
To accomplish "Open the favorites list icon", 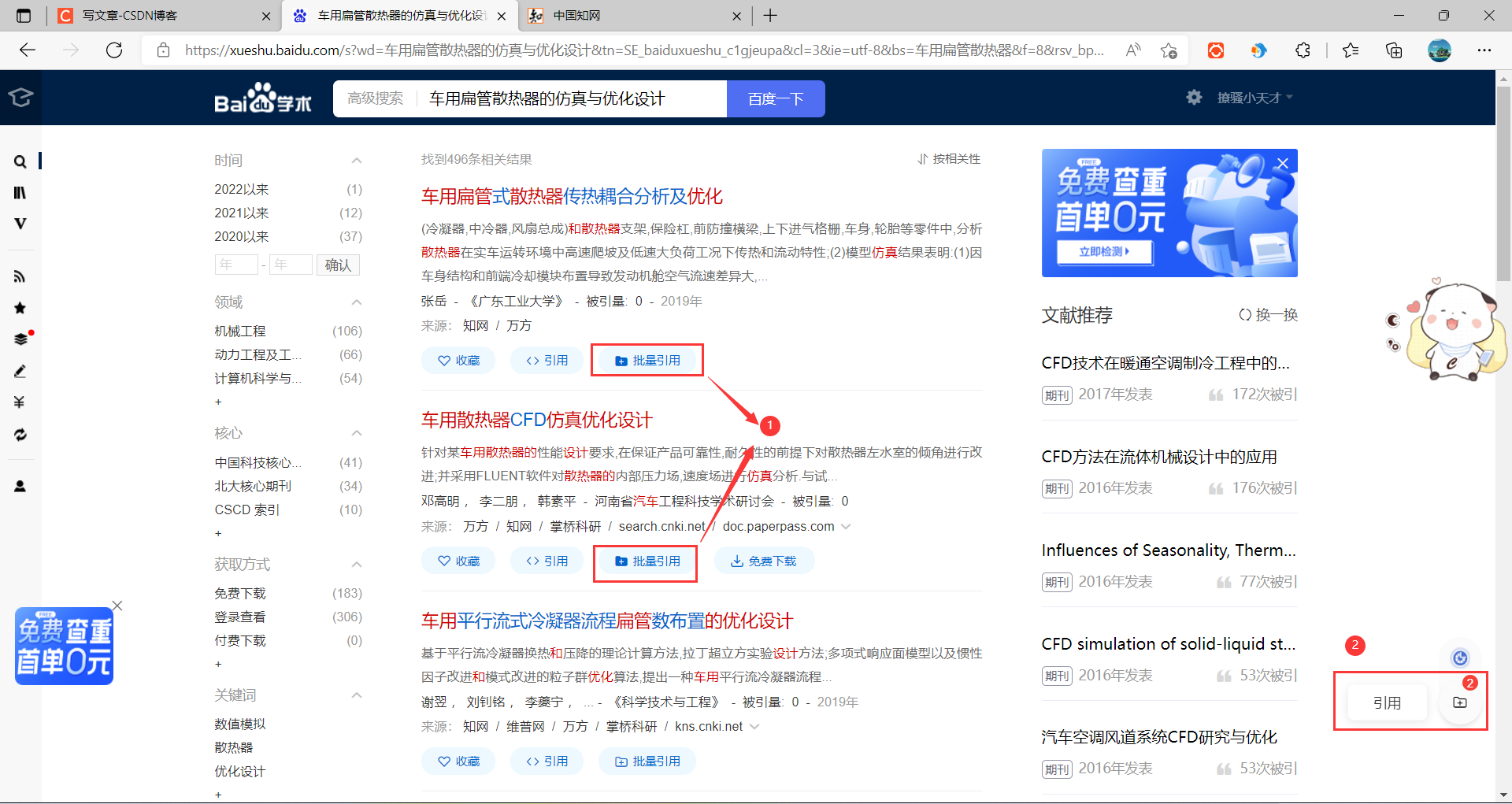I will coord(1351,50).
